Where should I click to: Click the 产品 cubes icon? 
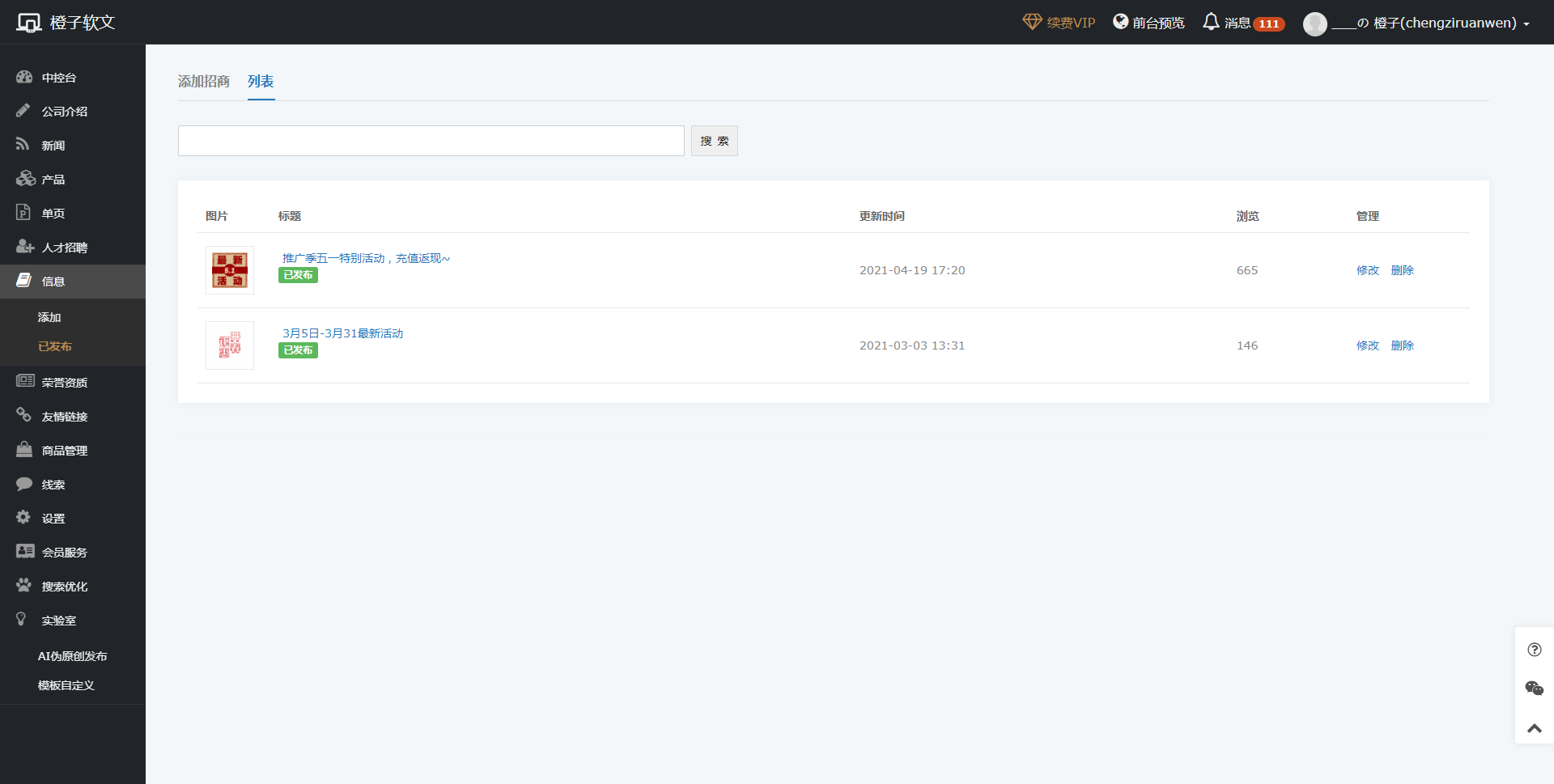(26, 178)
